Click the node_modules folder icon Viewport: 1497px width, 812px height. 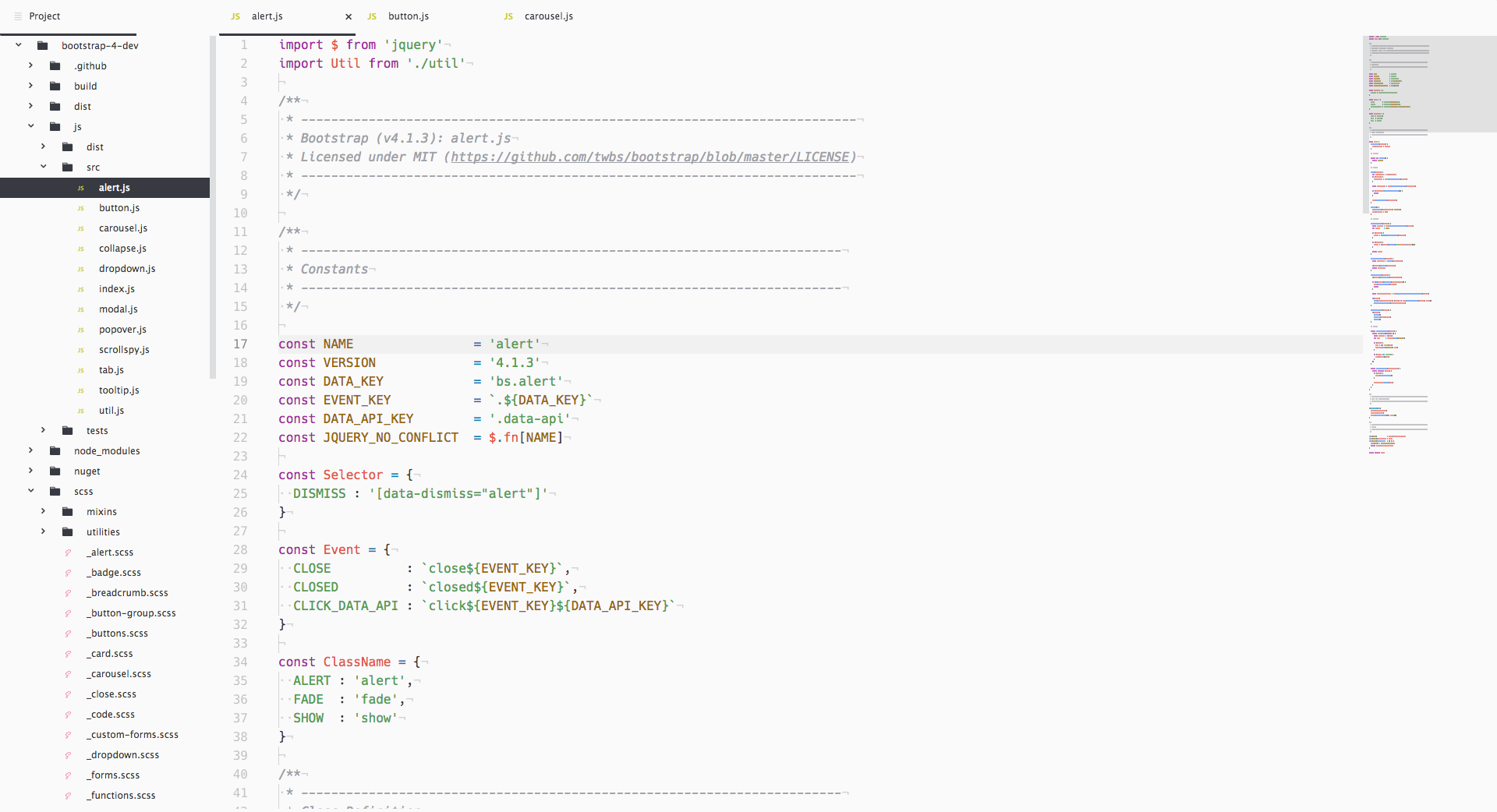coord(55,451)
